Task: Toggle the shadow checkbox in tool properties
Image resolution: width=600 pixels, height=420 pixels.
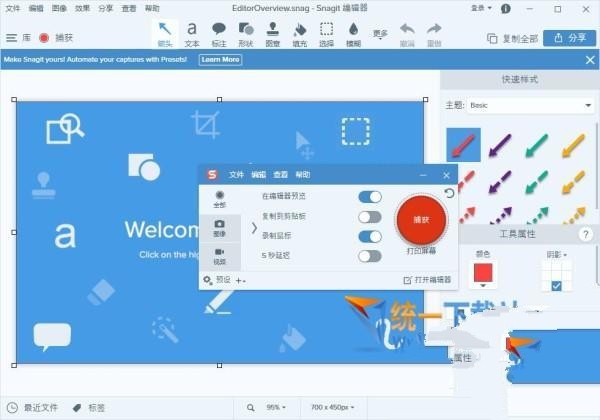Action: click(x=556, y=285)
